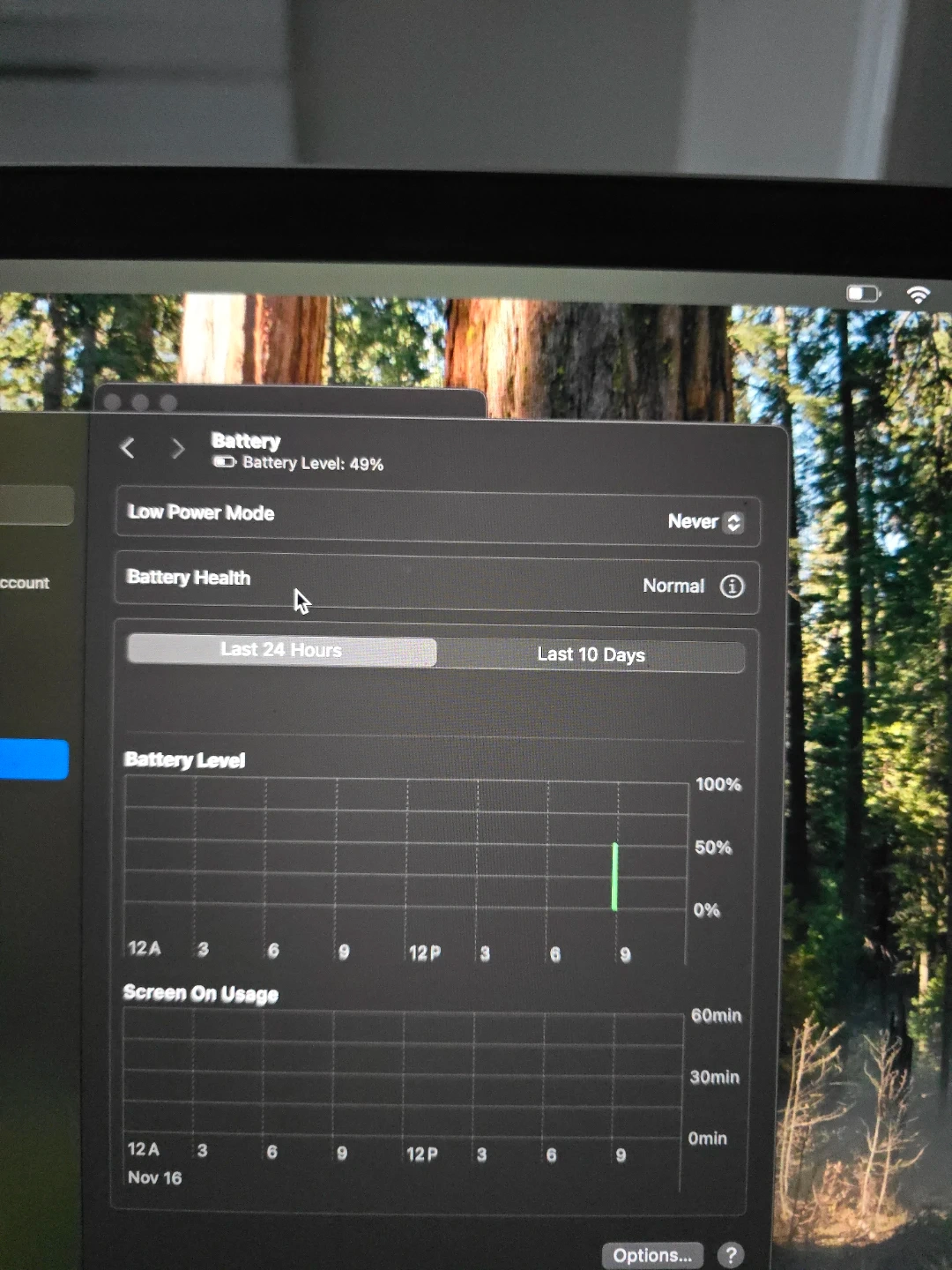Open the Options... button
This screenshot has height=1270, width=952.
652,1254
